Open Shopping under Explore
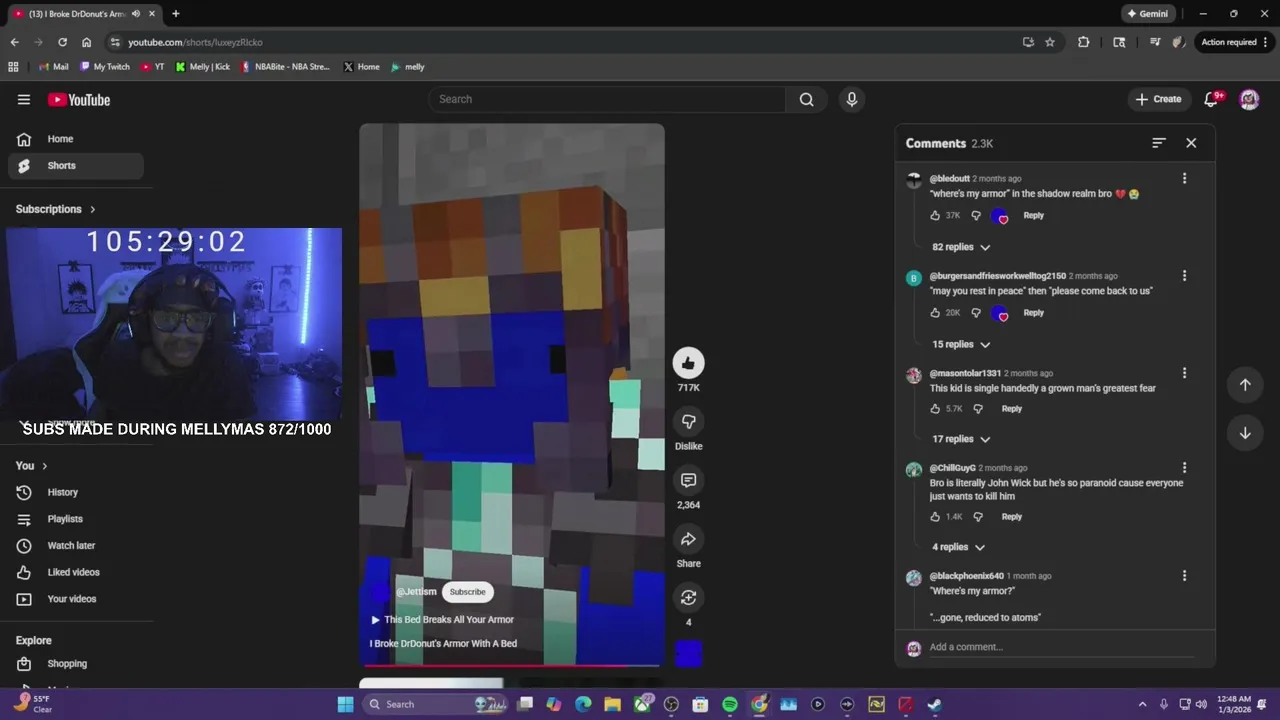The width and height of the screenshot is (1280, 720). click(x=76, y=664)
